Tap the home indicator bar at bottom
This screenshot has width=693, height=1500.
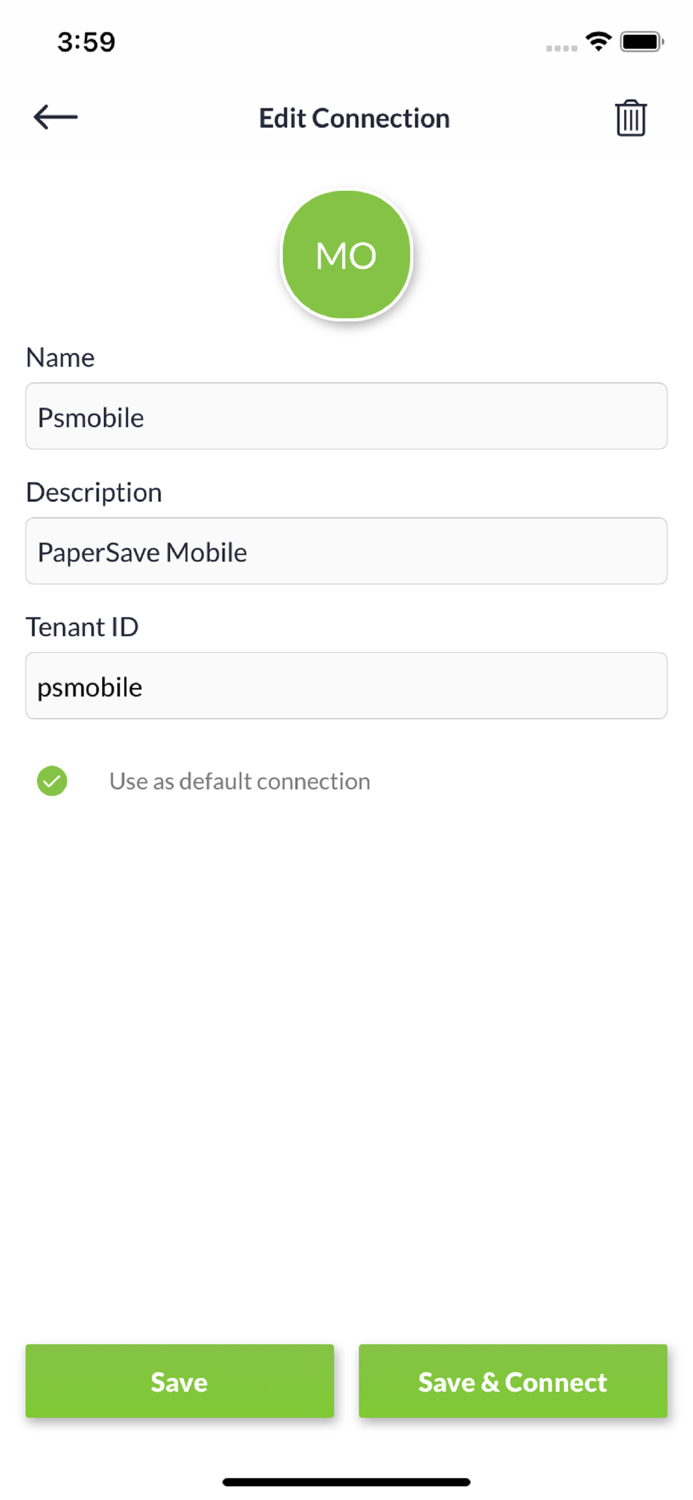[x=346, y=1481]
